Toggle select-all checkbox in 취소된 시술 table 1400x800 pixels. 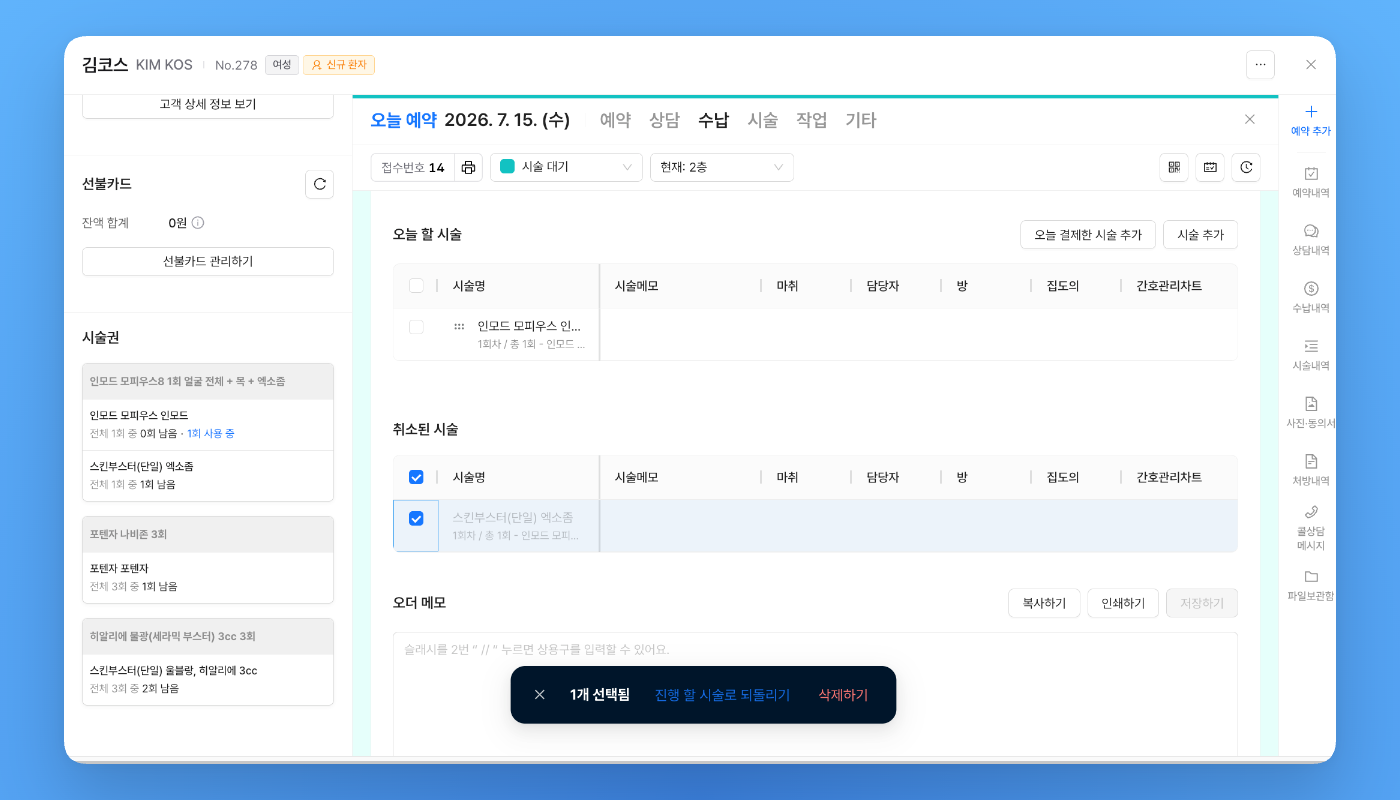pos(416,478)
